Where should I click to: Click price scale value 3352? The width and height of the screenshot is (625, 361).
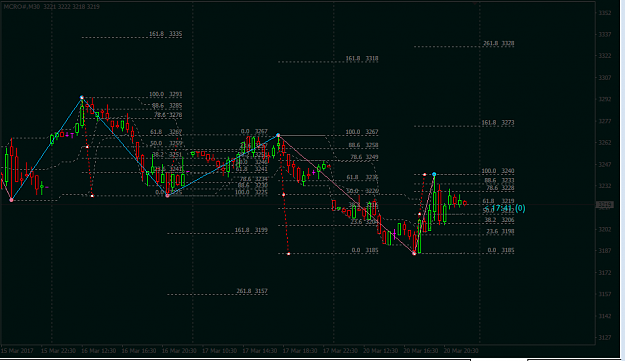point(605,13)
